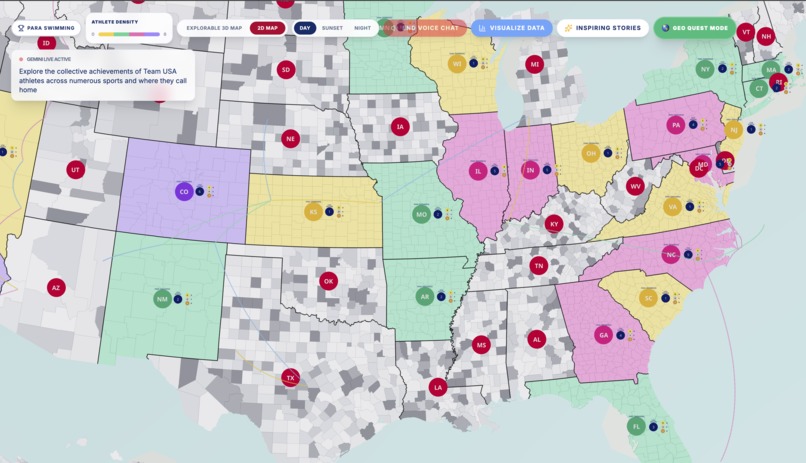
Task: Click the Athlete Density color scale bar
Action: [129, 34]
